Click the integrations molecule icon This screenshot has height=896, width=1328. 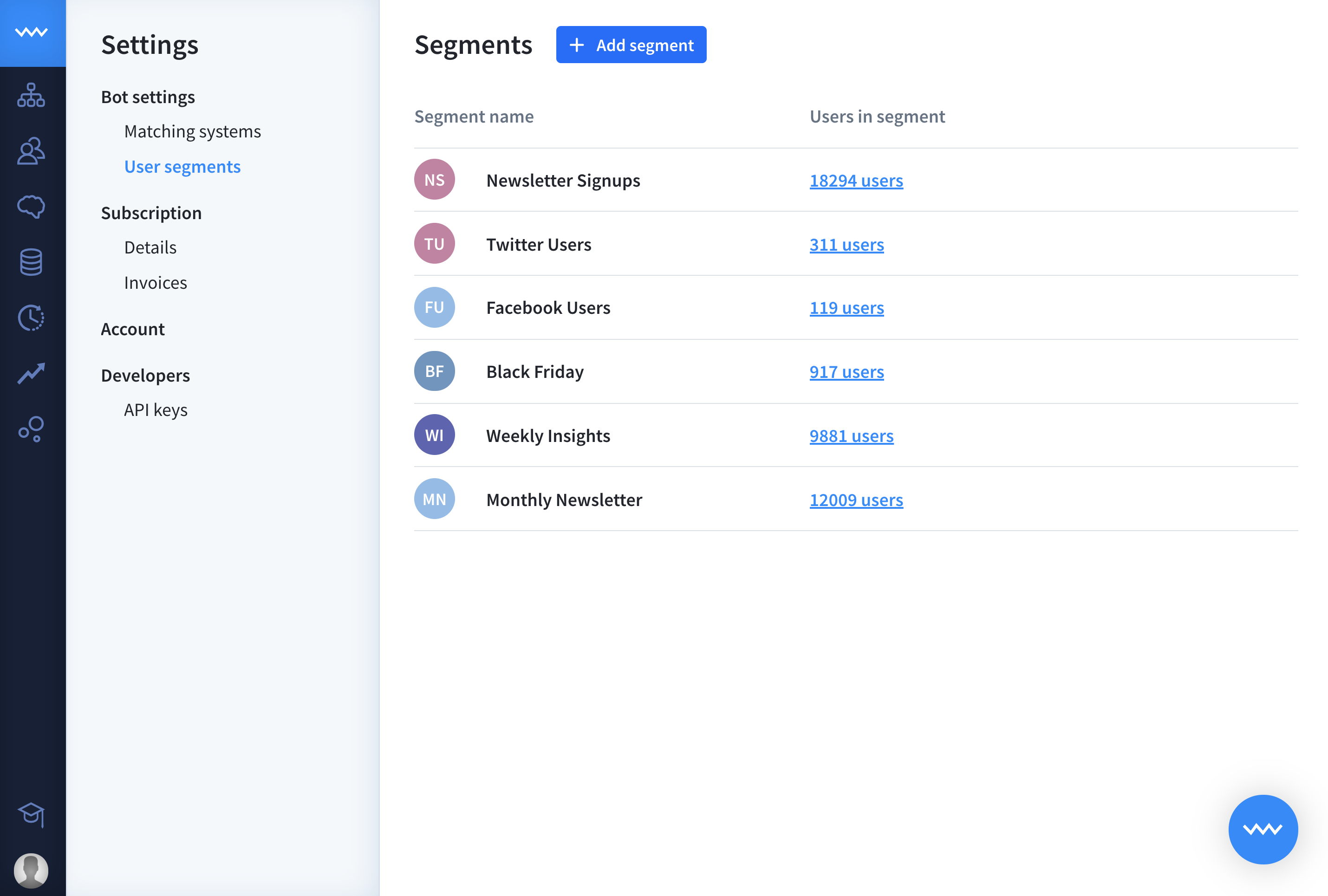pos(32,429)
